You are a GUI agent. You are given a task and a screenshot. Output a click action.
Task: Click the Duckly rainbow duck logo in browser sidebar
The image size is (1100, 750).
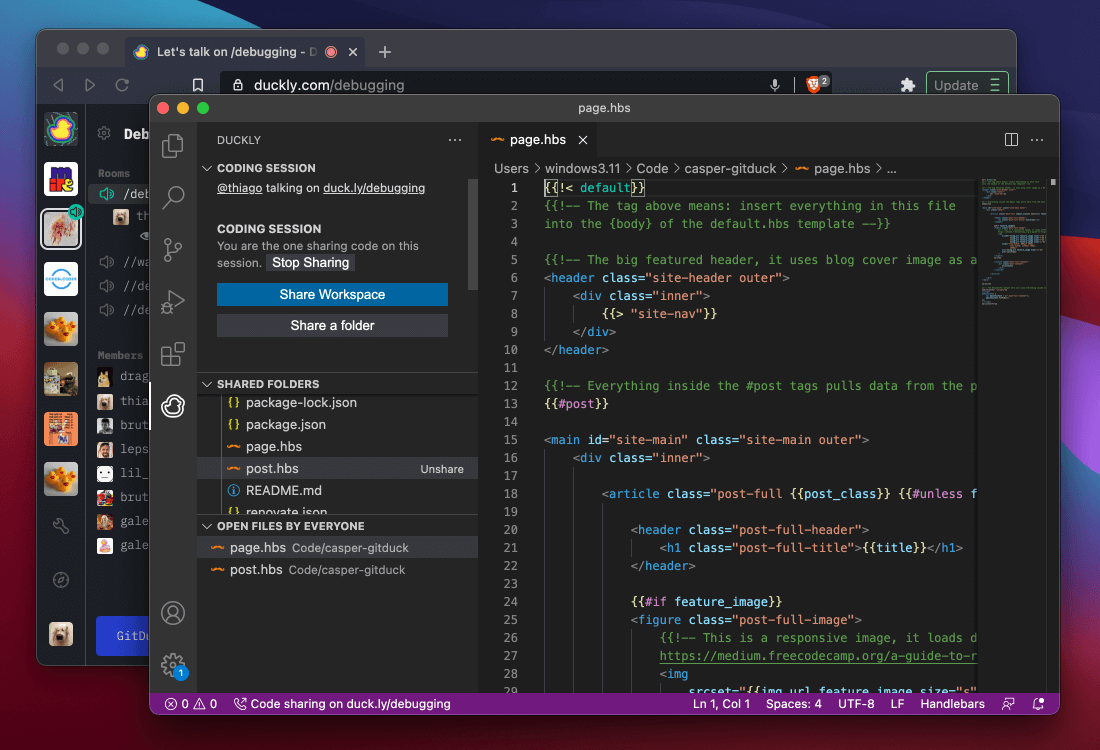(x=61, y=129)
